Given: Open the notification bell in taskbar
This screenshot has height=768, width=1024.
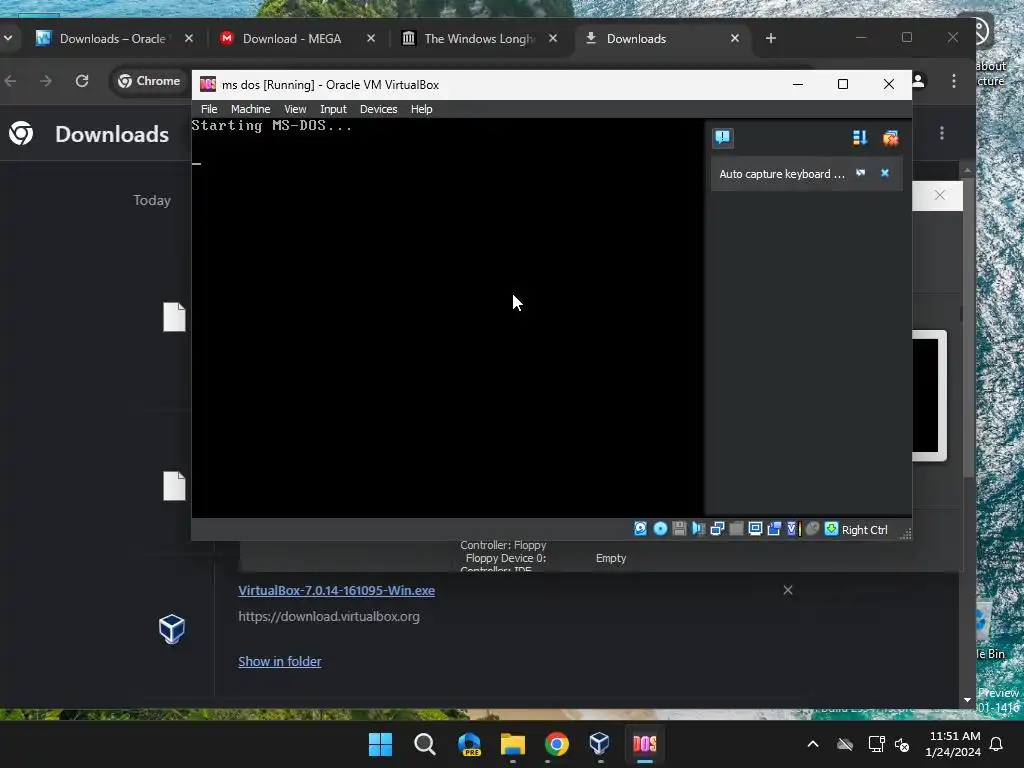Looking at the screenshot, I should (x=997, y=744).
